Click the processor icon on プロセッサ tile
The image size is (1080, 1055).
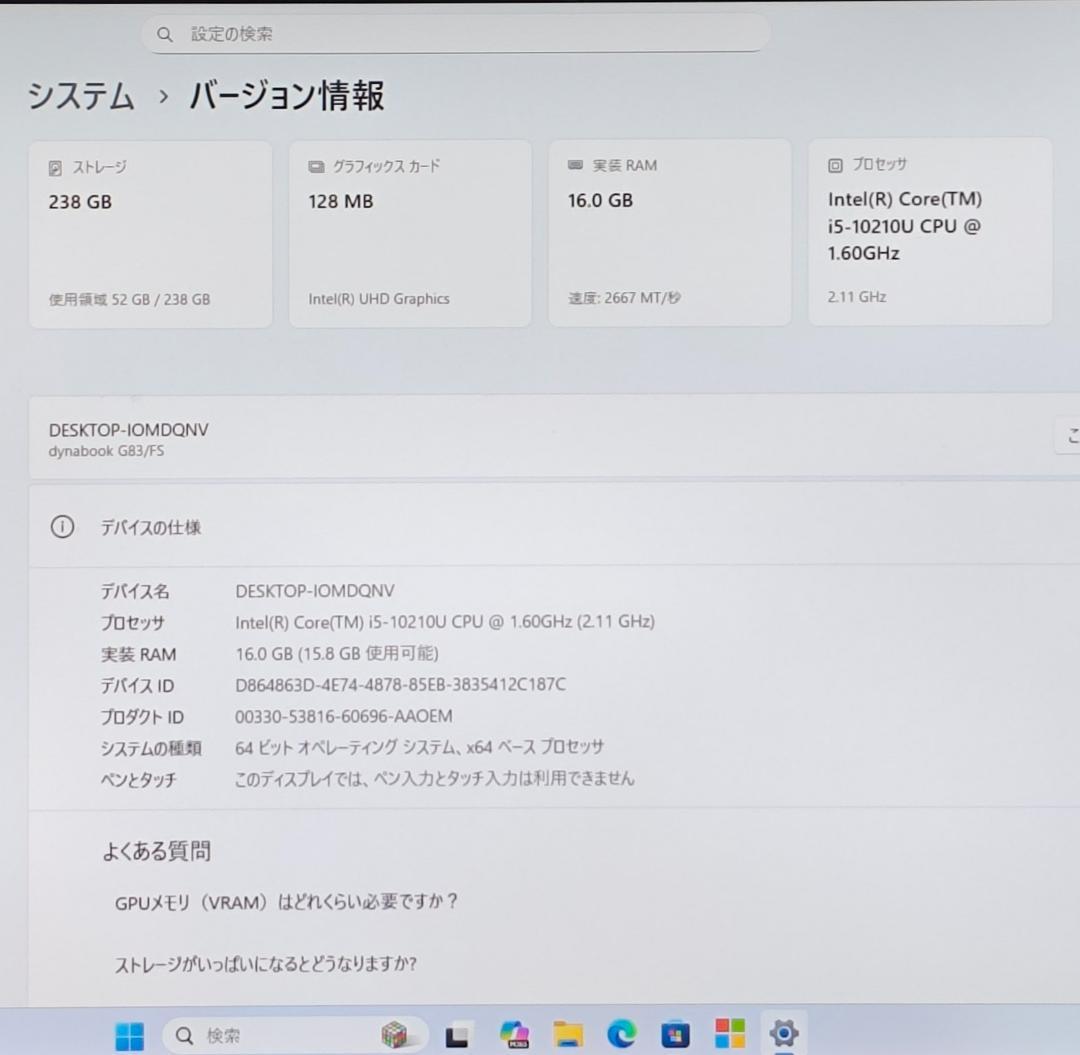coord(835,164)
